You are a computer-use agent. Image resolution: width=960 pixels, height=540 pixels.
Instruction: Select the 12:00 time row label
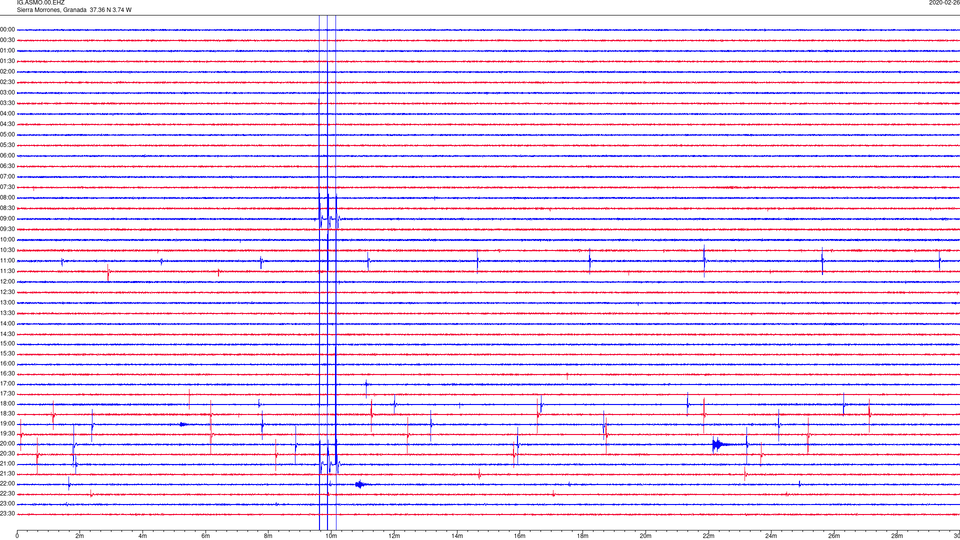coord(7,282)
